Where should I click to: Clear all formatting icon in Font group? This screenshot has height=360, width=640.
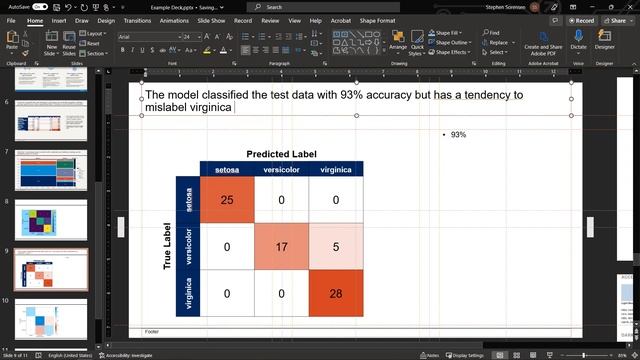pos(229,37)
